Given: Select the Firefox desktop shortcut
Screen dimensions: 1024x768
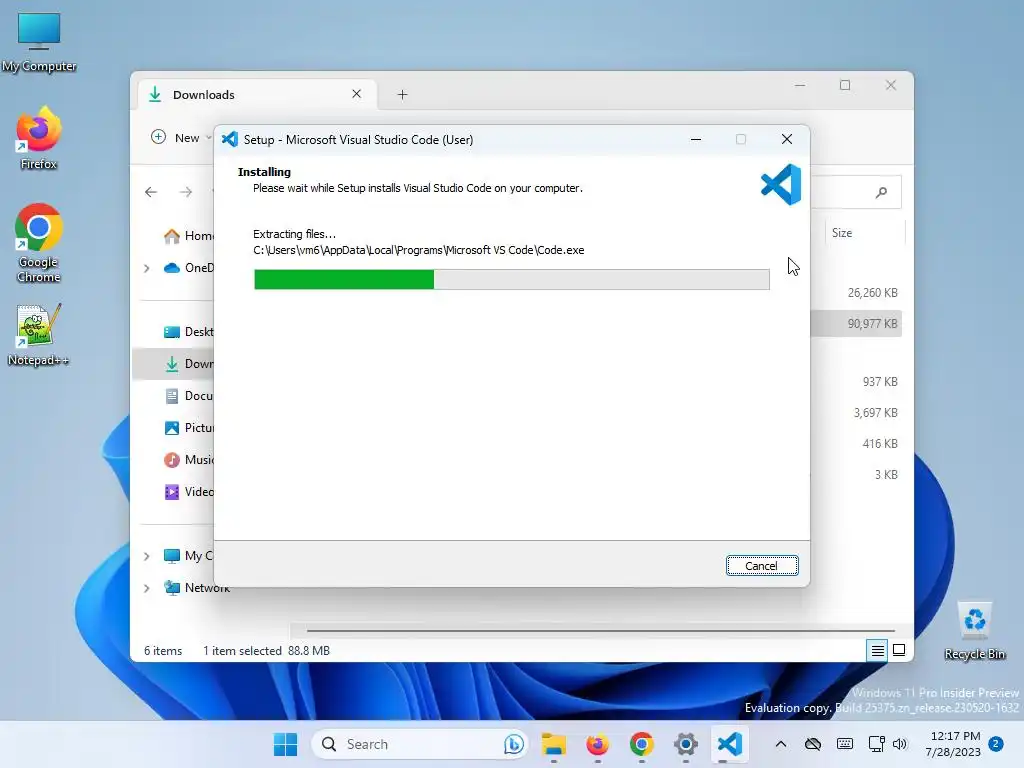Looking at the screenshot, I should (39, 138).
